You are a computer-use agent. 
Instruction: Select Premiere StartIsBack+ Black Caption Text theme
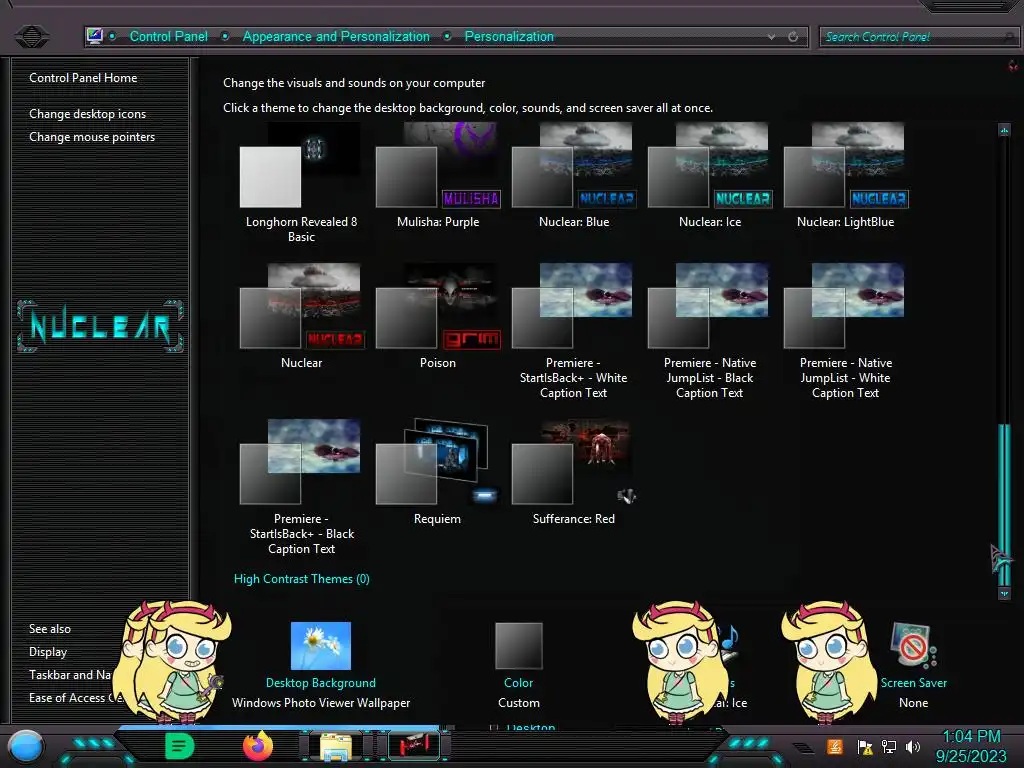tap(301, 487)
